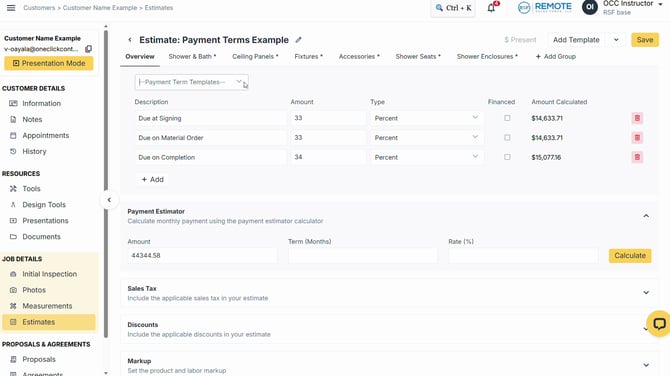The width and height of the screenshot is (670, 376).
Task: Switch to the Shower Seats tab
Action: click(x=418, y=56)
